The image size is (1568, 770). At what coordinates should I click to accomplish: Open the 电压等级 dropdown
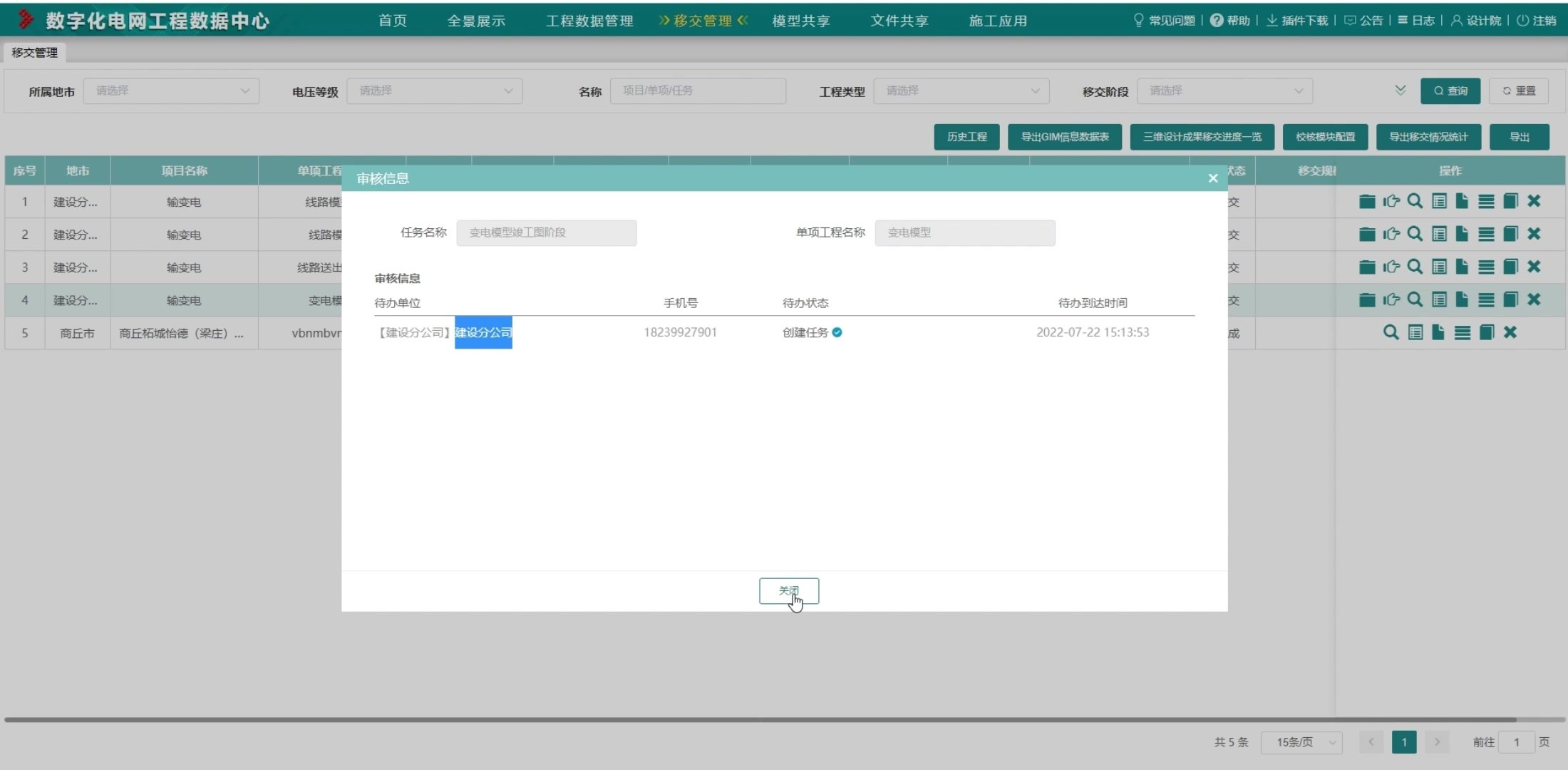pos(435,91)
